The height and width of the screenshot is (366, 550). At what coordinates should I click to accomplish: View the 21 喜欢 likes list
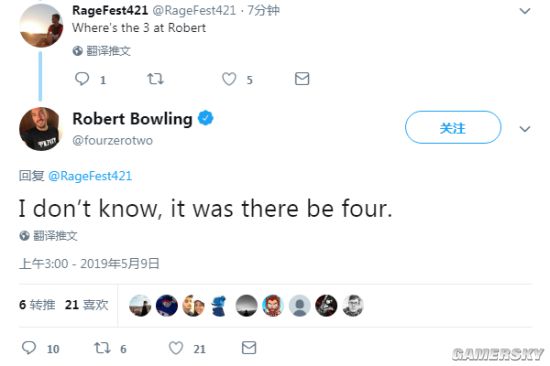[x=87, y=305]
